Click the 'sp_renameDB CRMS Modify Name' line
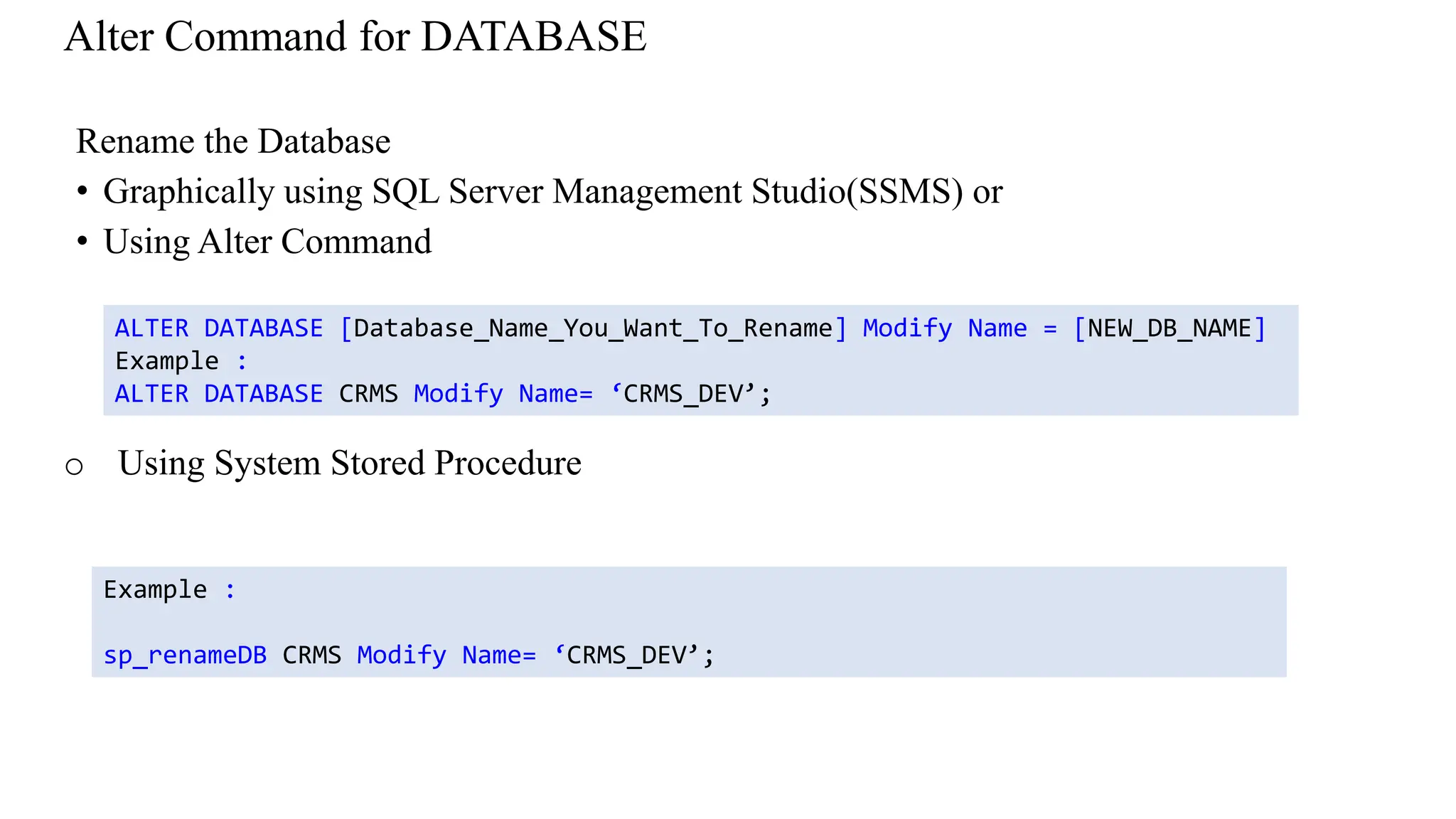Screen dimensions: 1456x819 tap(409, 655)
